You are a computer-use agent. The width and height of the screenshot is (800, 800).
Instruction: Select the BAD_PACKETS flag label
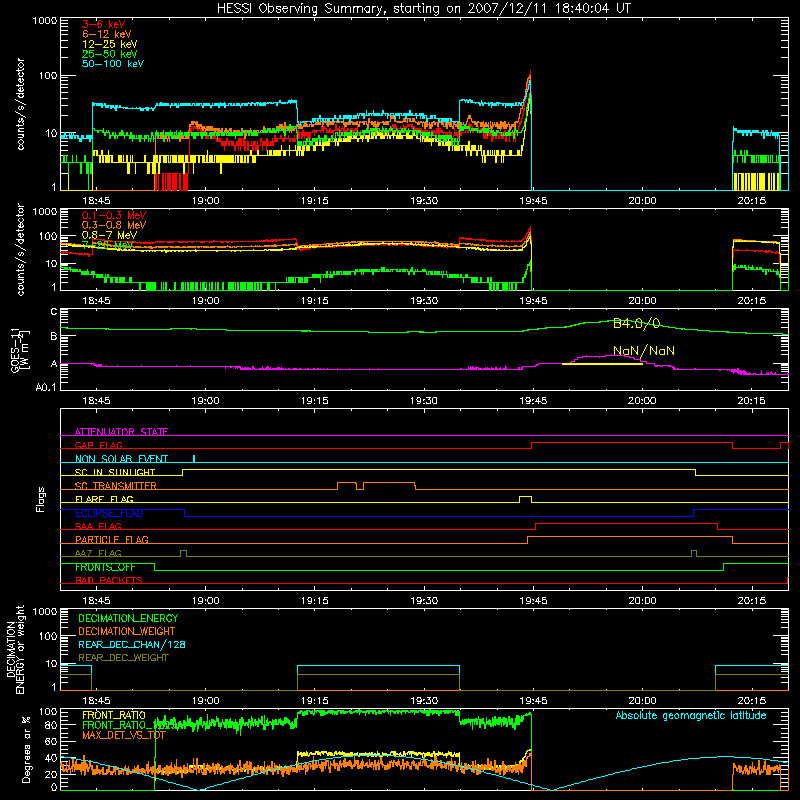(109, 581)
